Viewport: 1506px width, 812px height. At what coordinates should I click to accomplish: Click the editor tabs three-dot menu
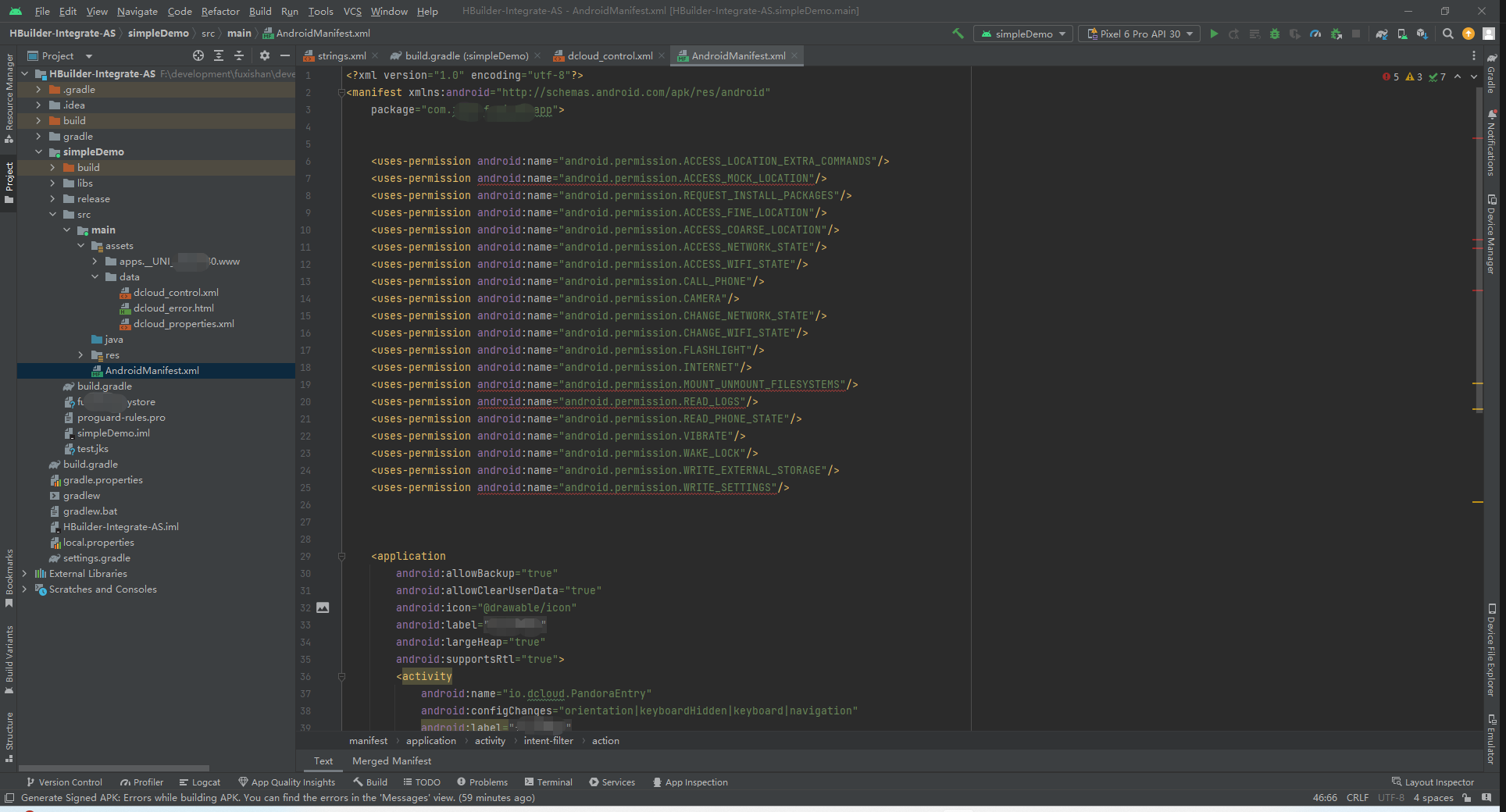coord(1474,55)
